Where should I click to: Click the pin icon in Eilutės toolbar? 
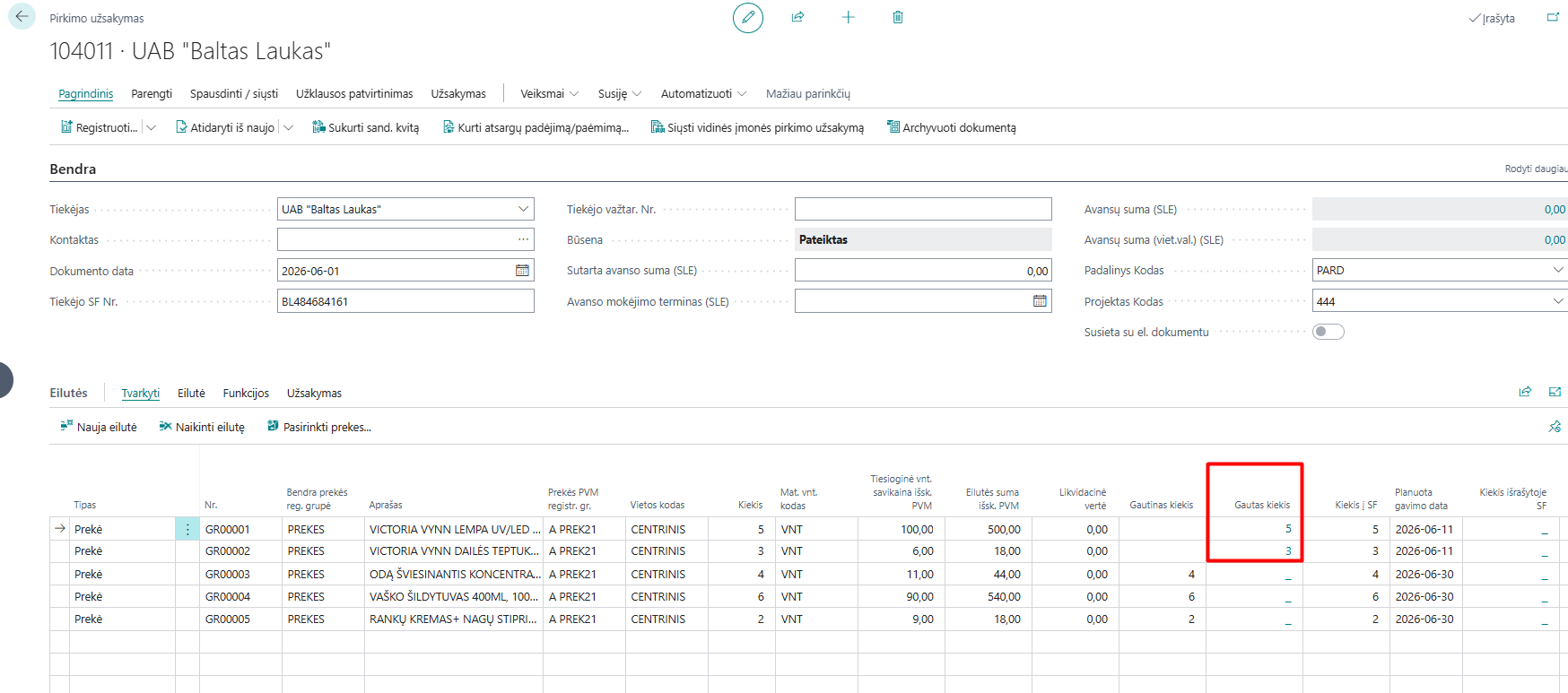click(x=1555, y=427)
